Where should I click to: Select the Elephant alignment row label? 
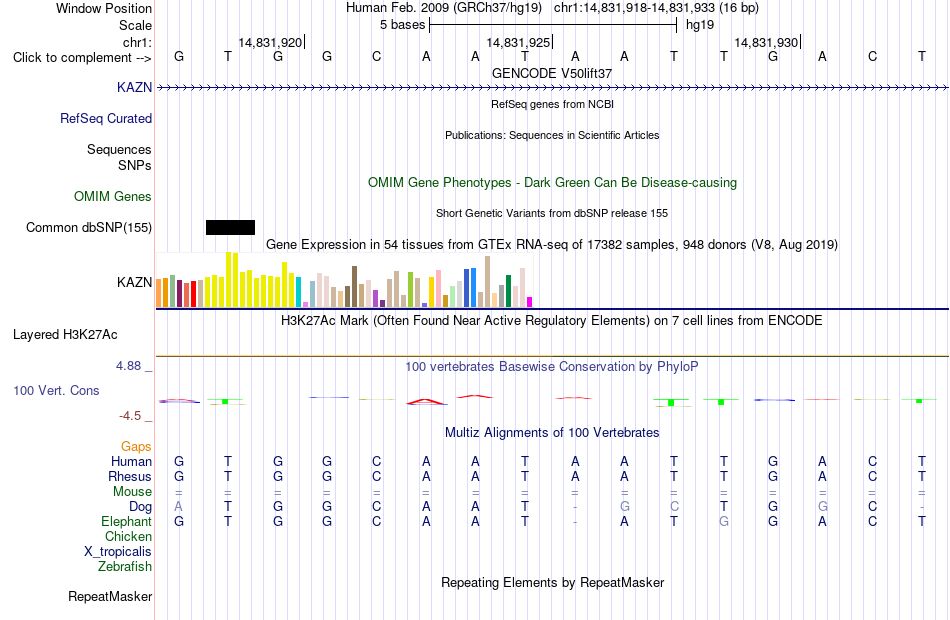(x=126, y=521)
